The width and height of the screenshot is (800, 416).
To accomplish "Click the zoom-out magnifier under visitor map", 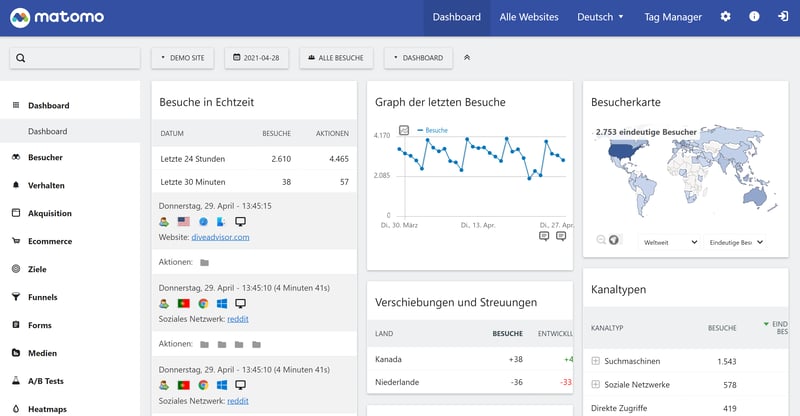I will 601,240.
